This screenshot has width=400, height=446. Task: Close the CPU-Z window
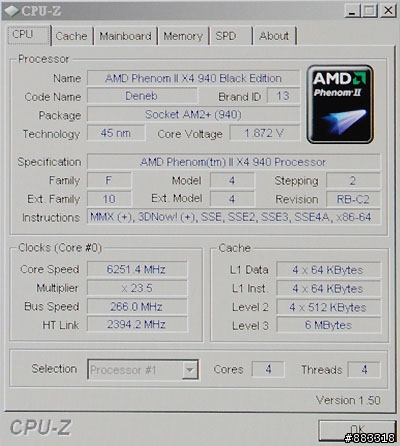(x=388, y=11)
